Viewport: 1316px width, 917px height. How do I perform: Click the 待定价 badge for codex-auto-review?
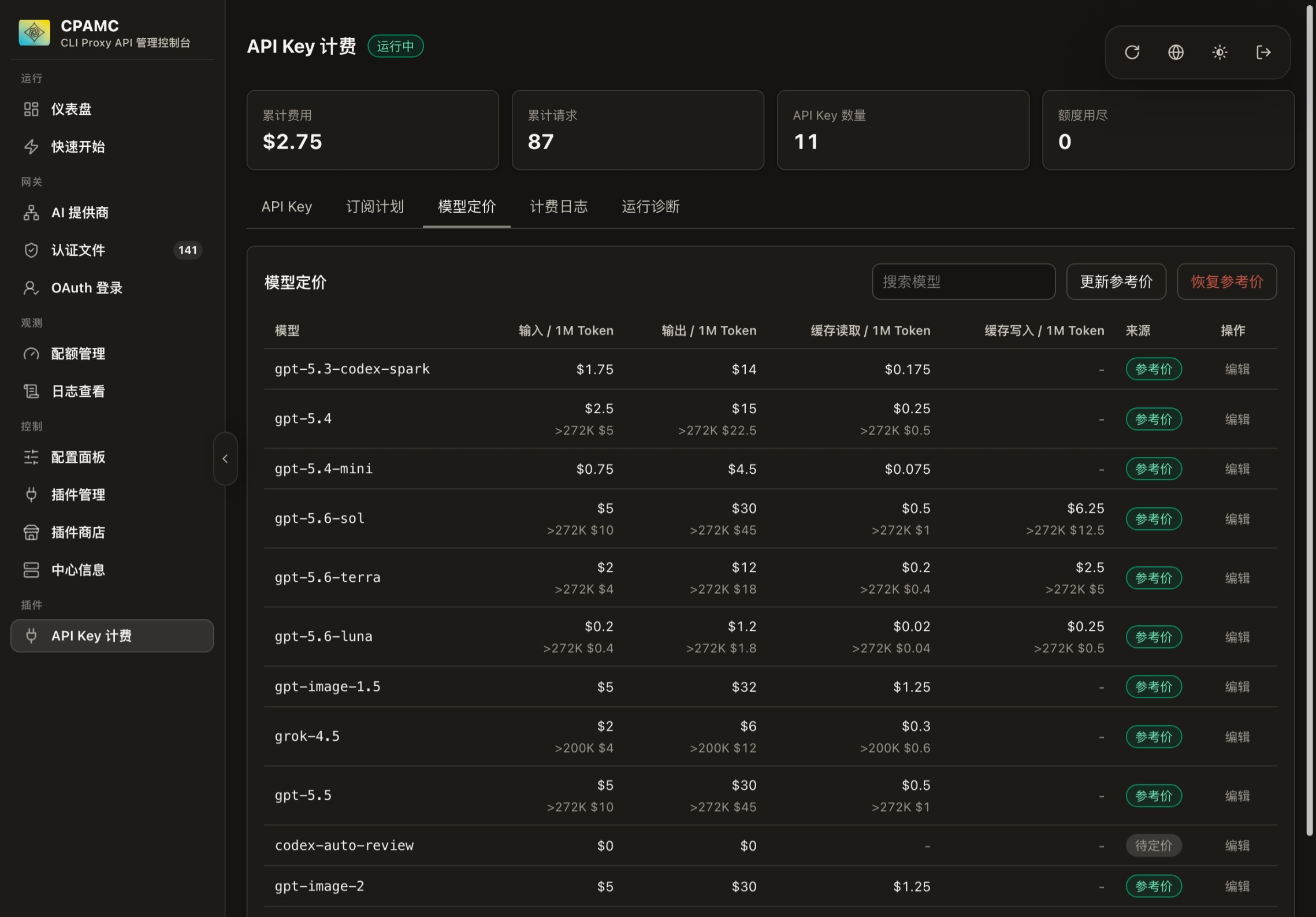pos(1154,846)
